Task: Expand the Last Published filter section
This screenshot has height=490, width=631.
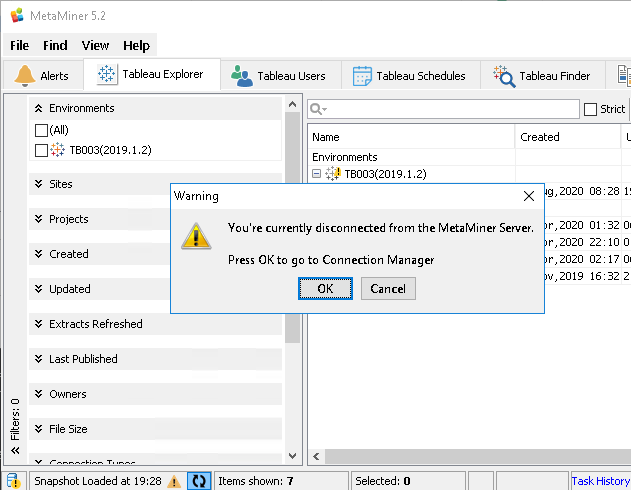Action: pyautogui.click(x=39, y=359)
